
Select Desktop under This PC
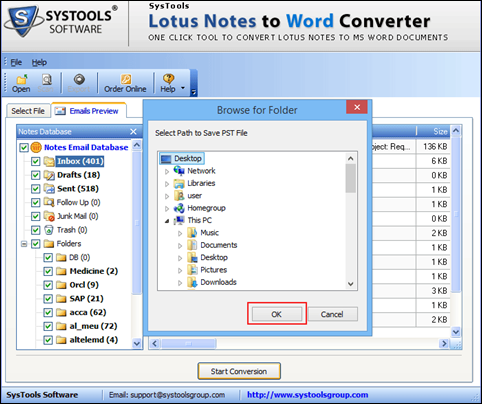point(214,257)
